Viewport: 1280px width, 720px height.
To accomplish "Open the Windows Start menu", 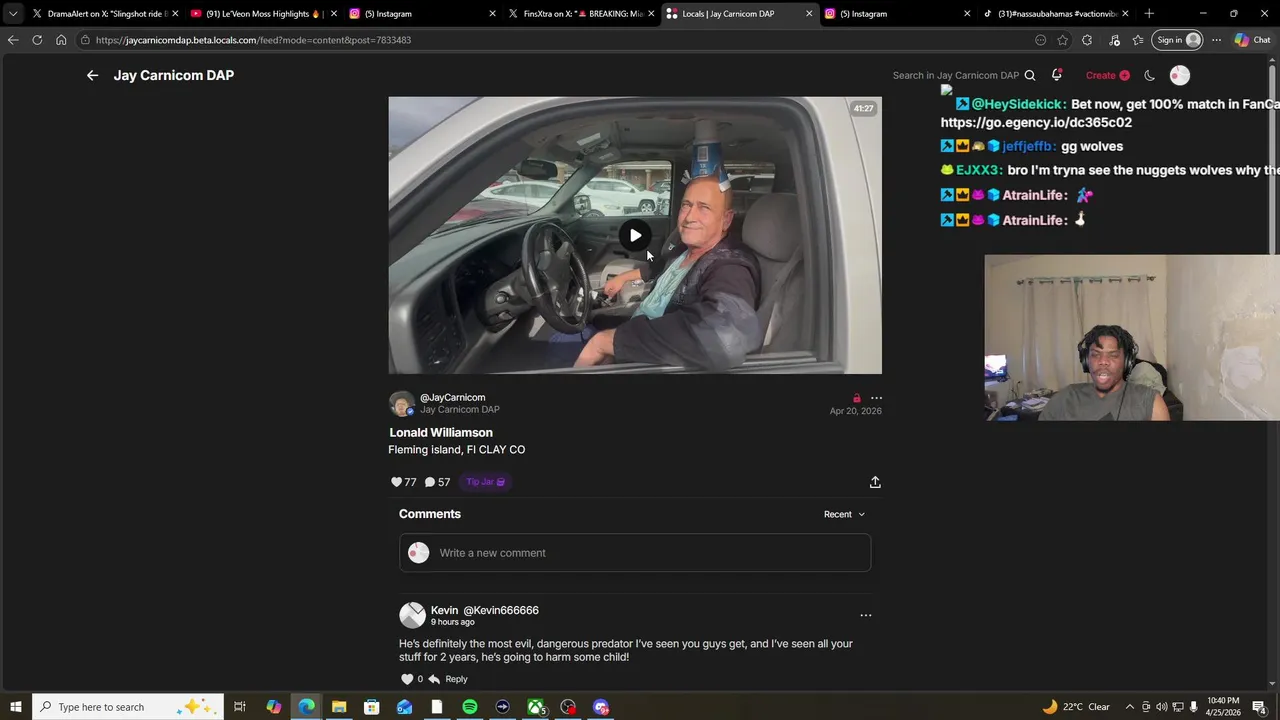I will coord(15,707).
